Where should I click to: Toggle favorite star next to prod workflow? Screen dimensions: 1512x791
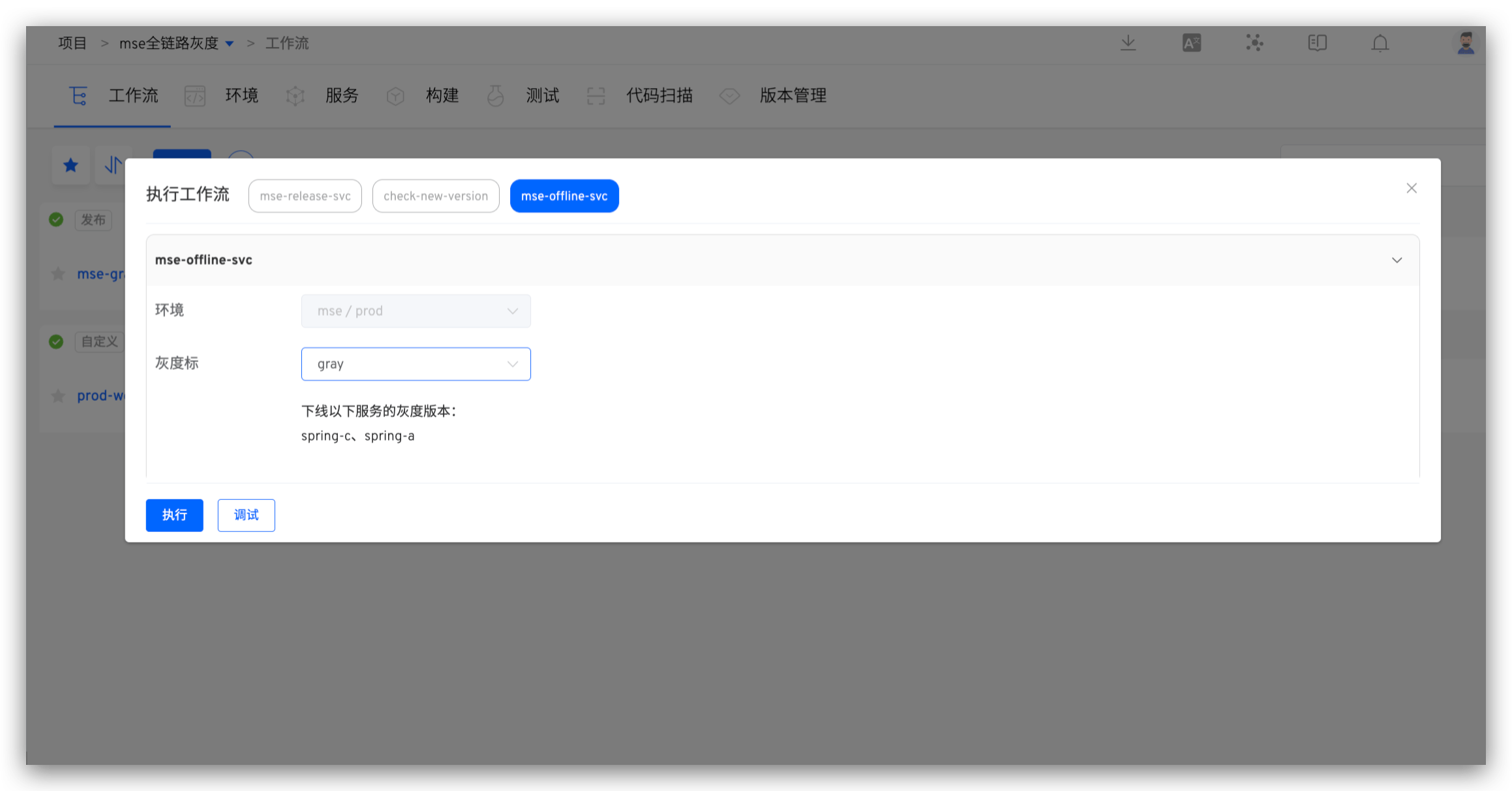pyautogui.click(x=58, y=395)
